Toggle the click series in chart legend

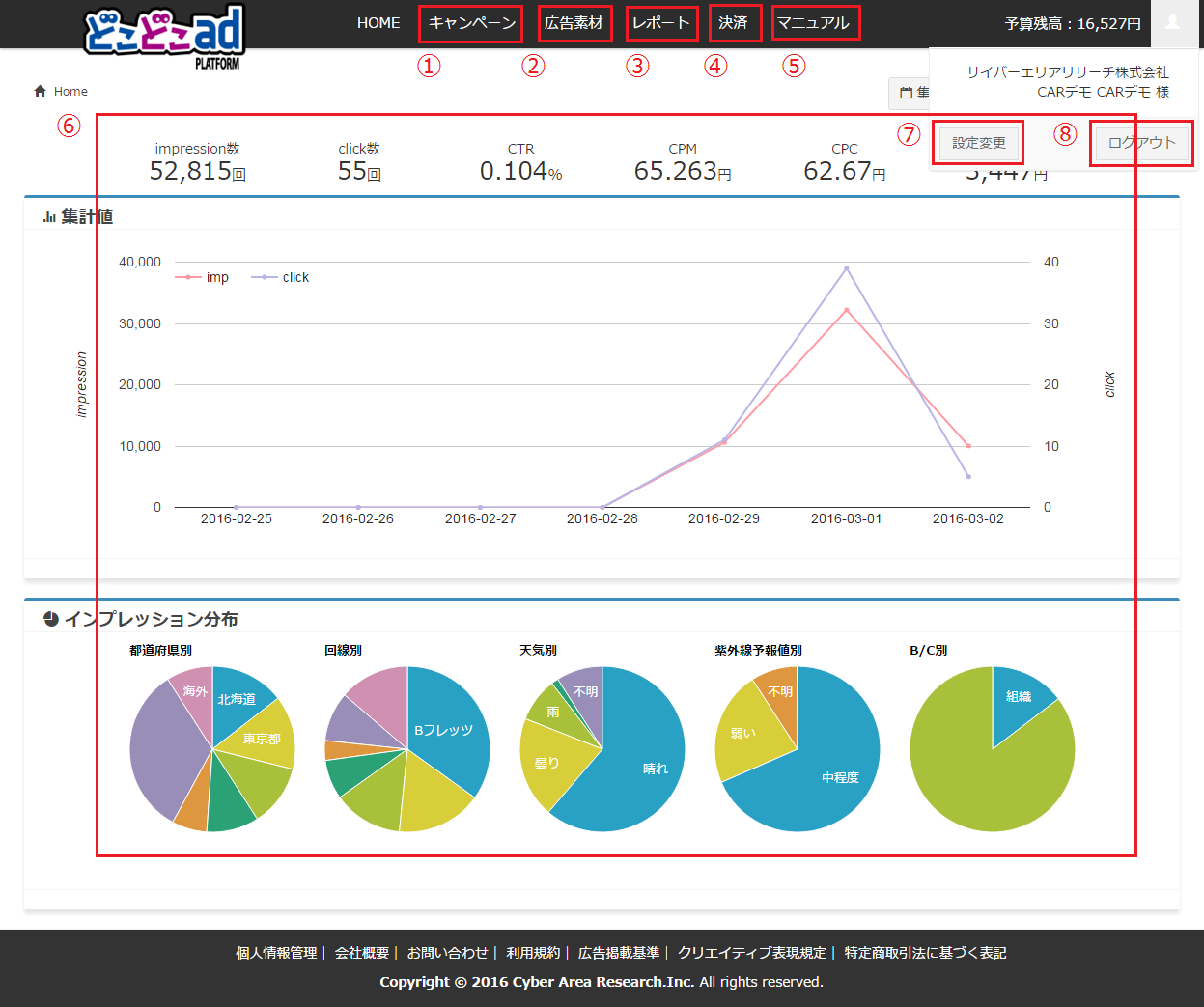click(280, 277)
